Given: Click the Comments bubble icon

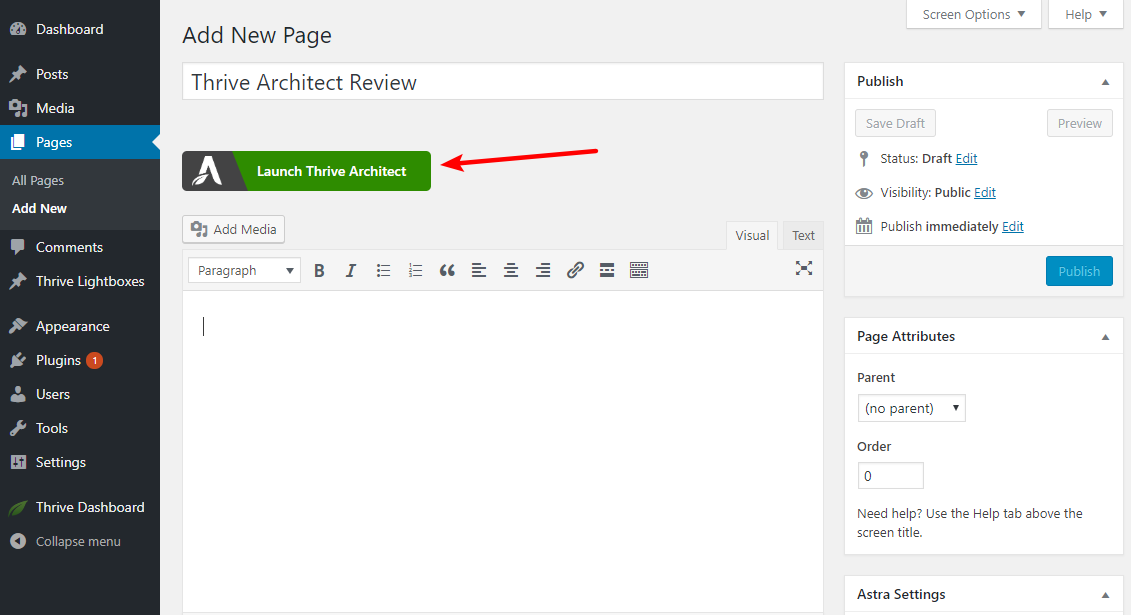Looking at the screenshot, I should coord(18,247).
